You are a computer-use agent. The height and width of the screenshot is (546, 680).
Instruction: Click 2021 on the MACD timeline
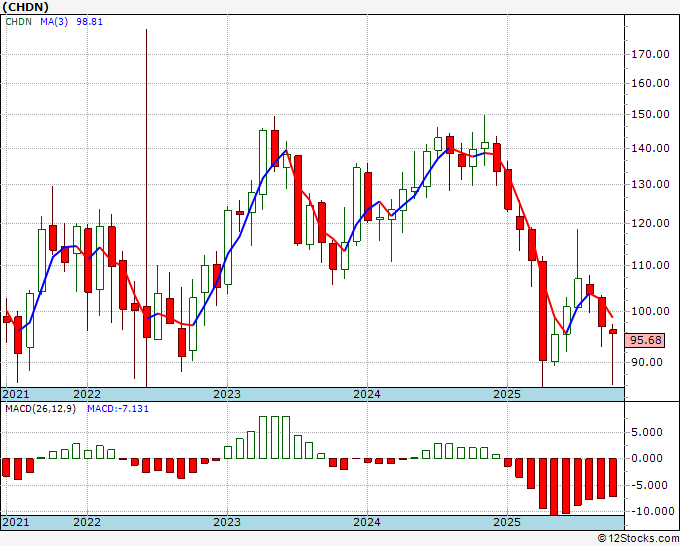pyautogui.click(x=16, y=522)
